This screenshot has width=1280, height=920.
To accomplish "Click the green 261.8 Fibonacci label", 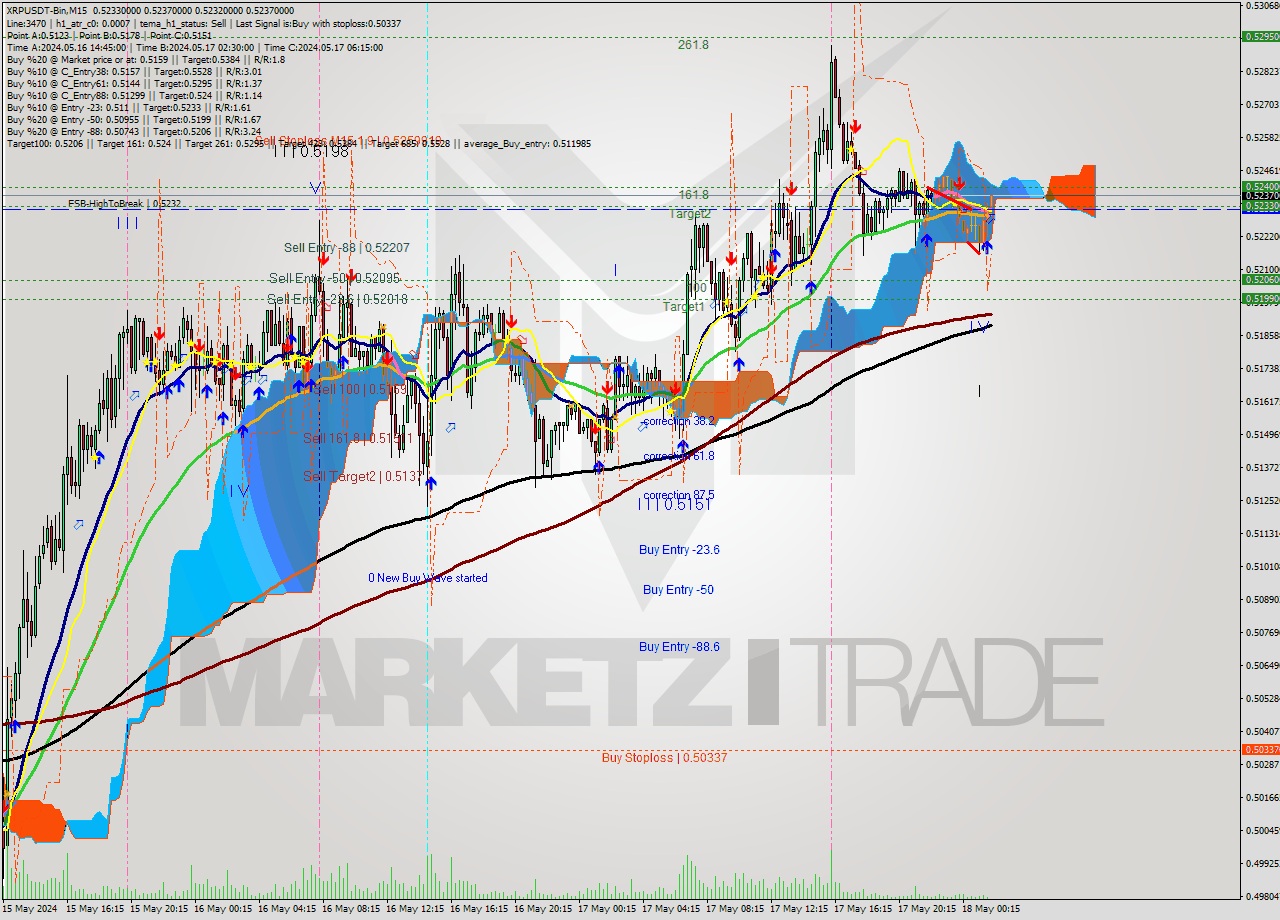I will [x=693, y=45].
